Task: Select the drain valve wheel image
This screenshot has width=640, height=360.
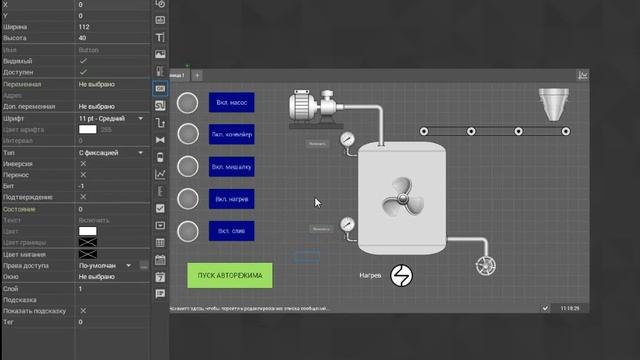Action: 485,266
